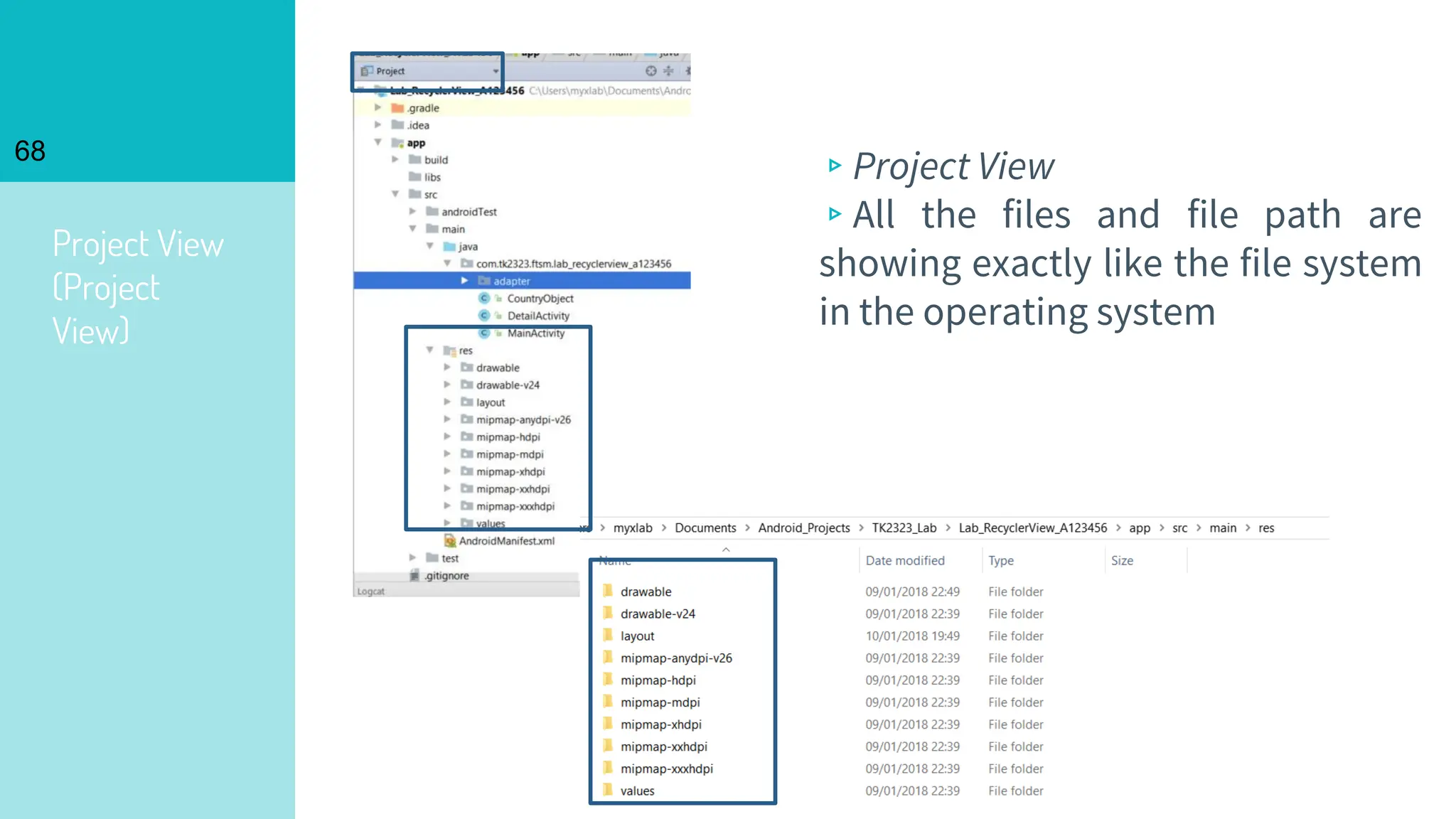1456x819 pixels.
Task: Click drawable-v24 folder icon in Explorer
Action: pyautogui.click(x=608, y=613)
